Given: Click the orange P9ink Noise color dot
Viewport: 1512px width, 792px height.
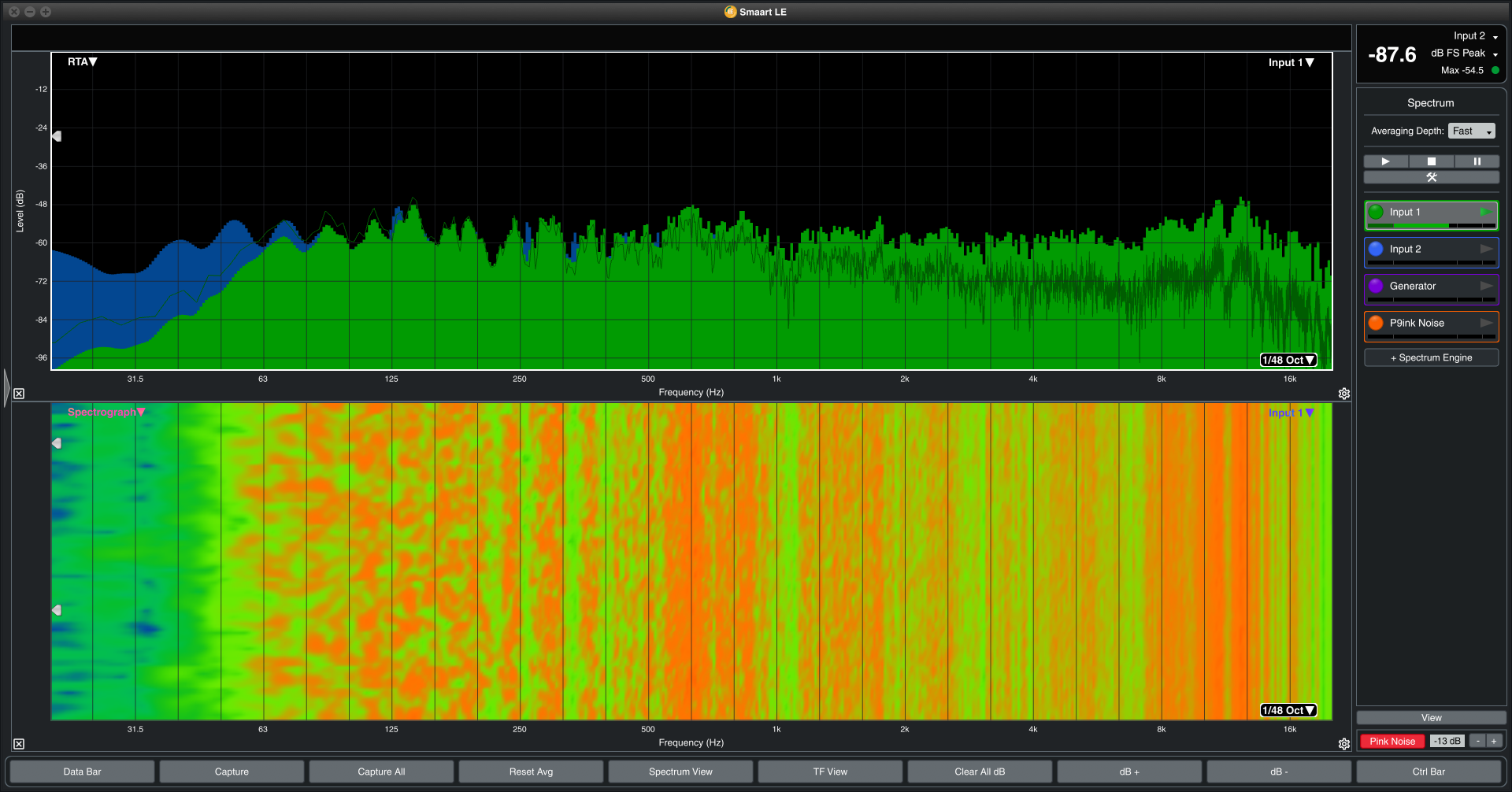Looking at the screenshot, I should click(1376, 323).
